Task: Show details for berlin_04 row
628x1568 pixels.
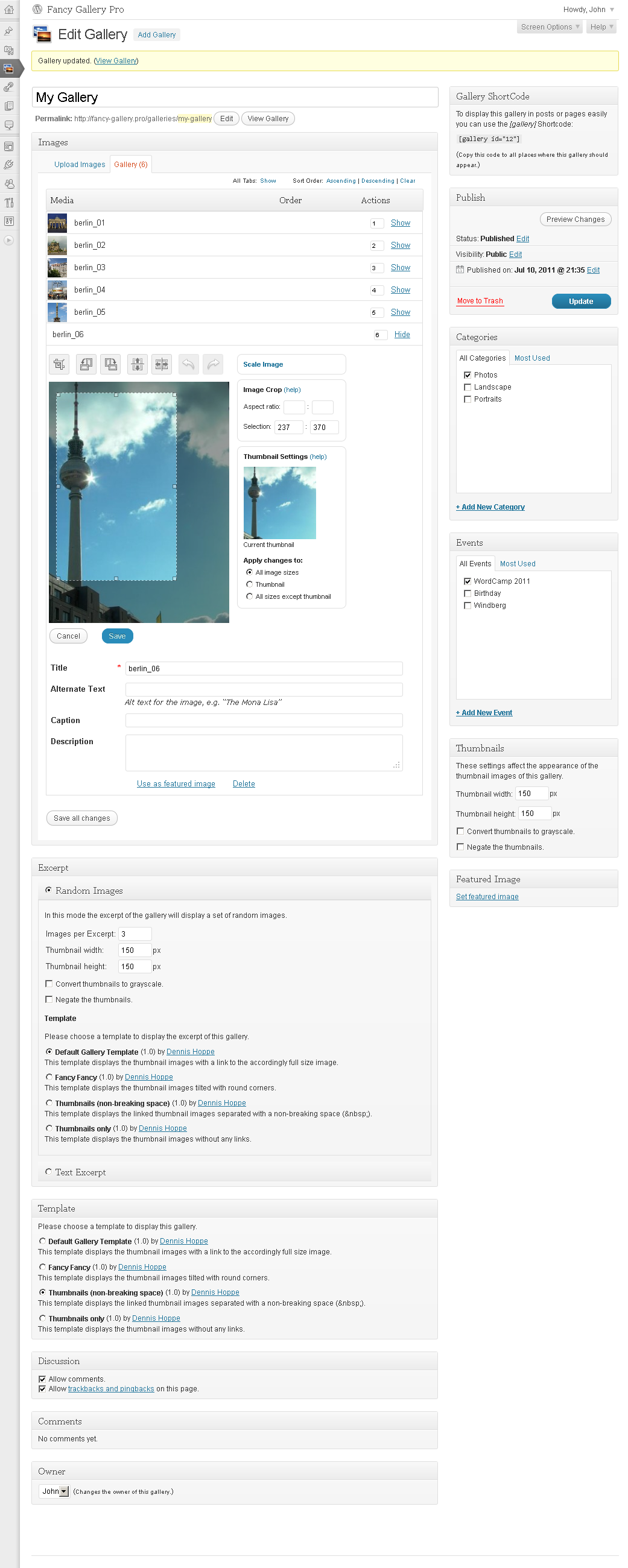Action: coord(400,289)
